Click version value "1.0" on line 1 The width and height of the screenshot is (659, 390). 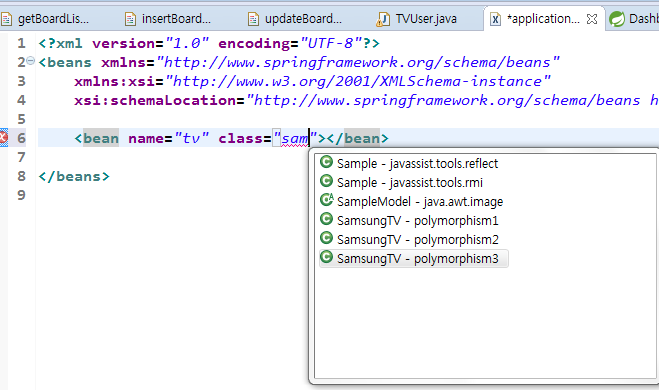(187, 43)
